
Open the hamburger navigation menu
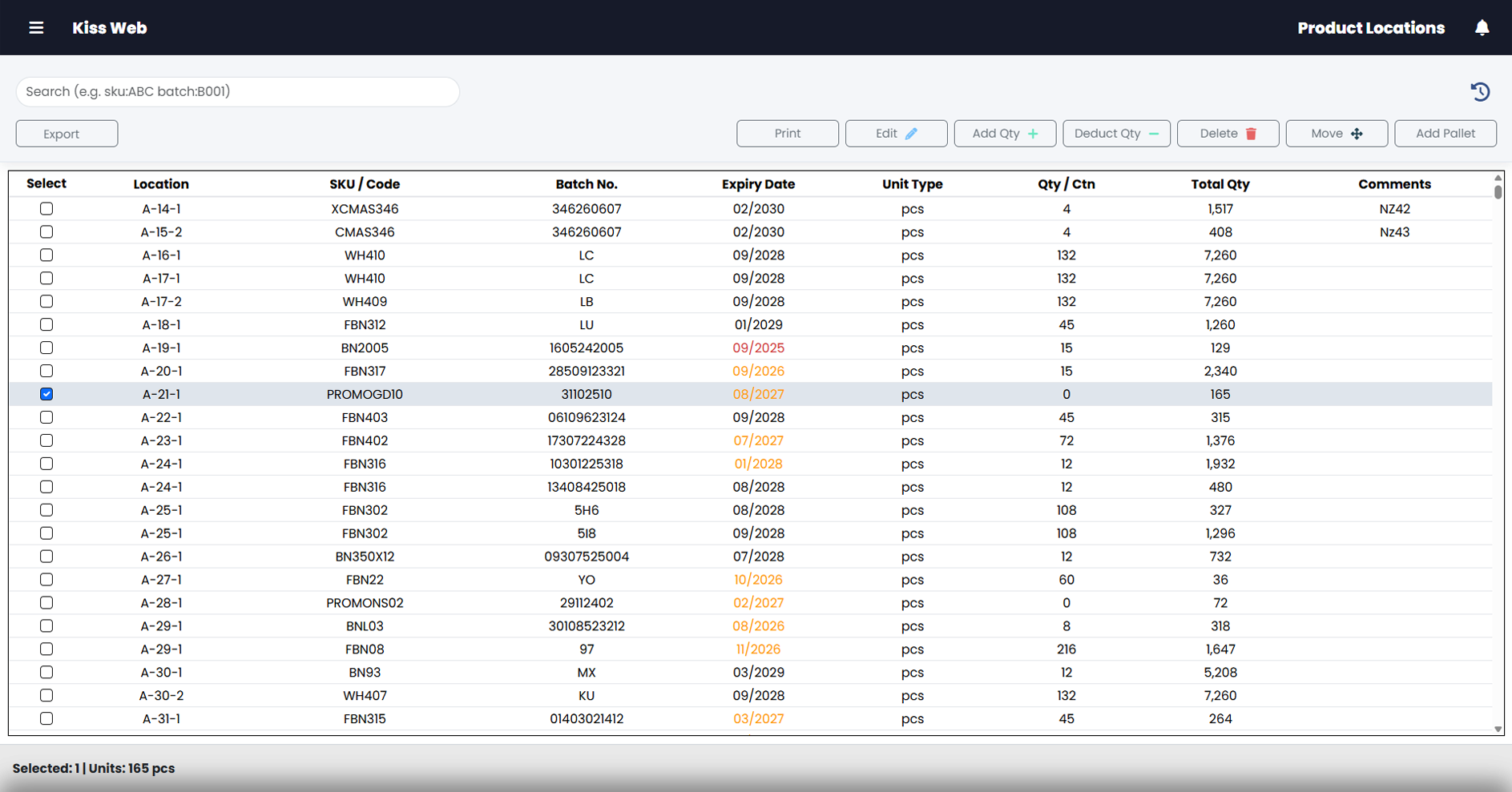36,28
